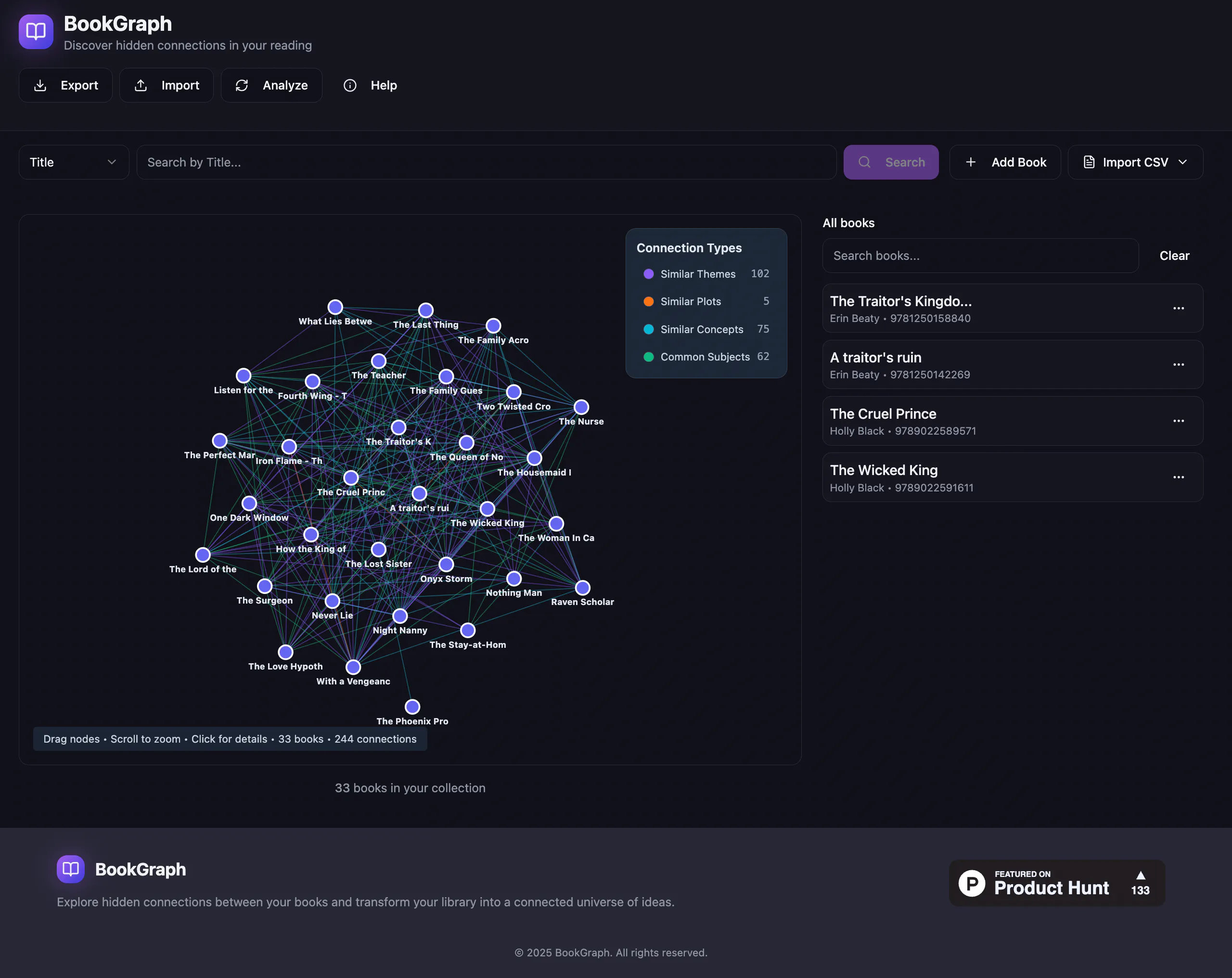Click the BookGraph logo icon in header
Image resolution: width=1232 pixels, height=978 pixels.
coord(36,31)
